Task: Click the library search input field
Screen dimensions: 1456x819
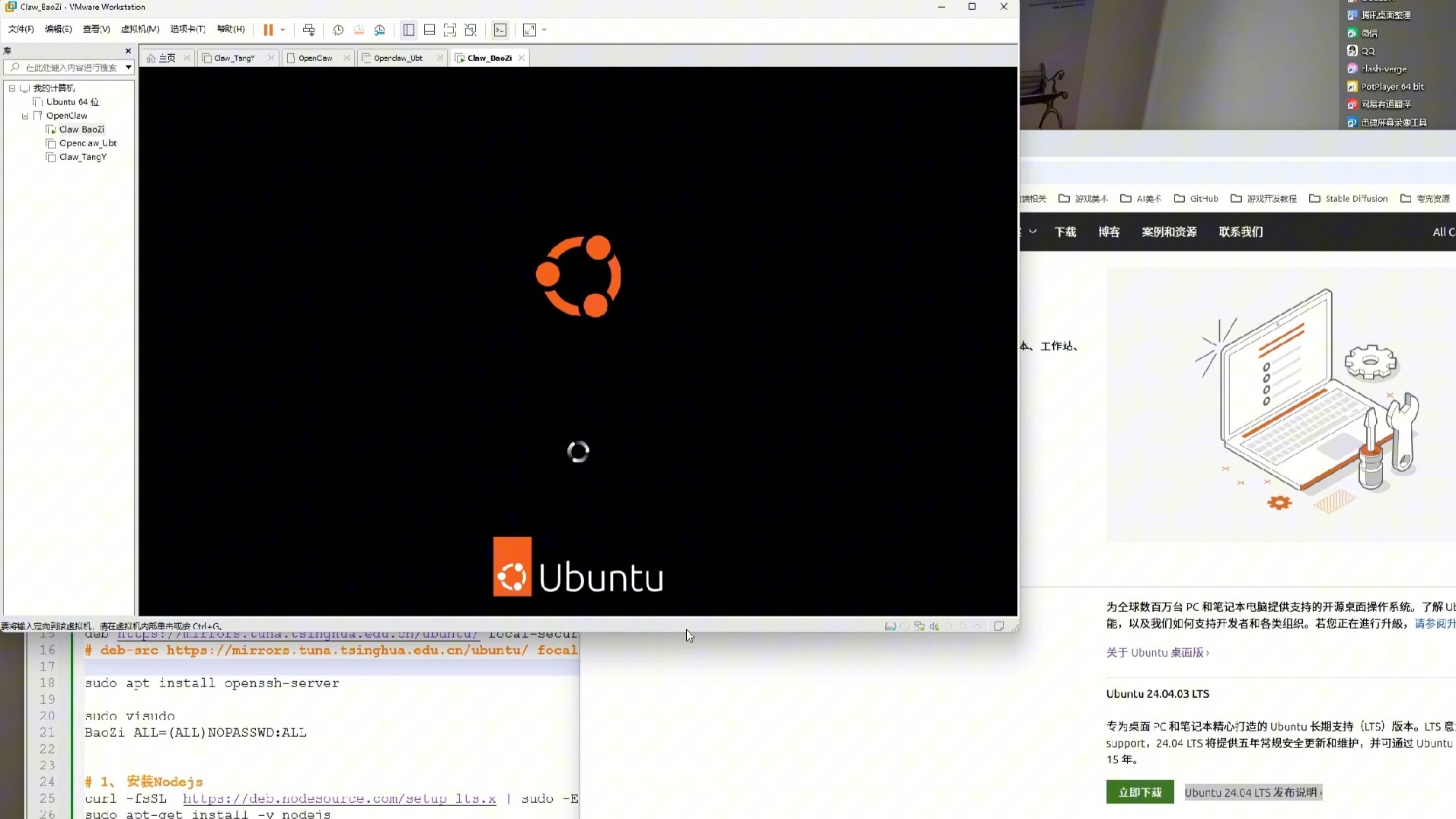Action: [70, 67]
